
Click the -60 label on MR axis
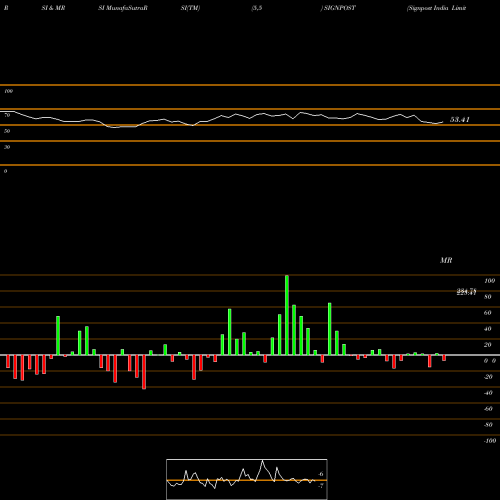(488, 409)
